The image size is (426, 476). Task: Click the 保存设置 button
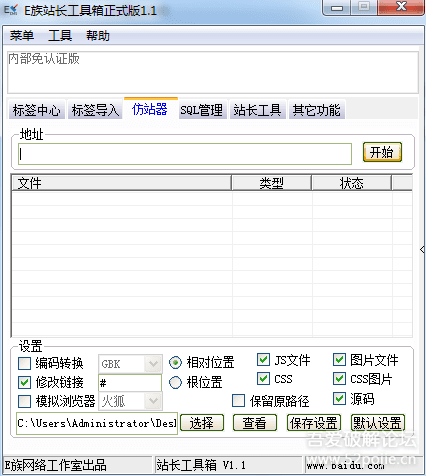tap(314, 423)
